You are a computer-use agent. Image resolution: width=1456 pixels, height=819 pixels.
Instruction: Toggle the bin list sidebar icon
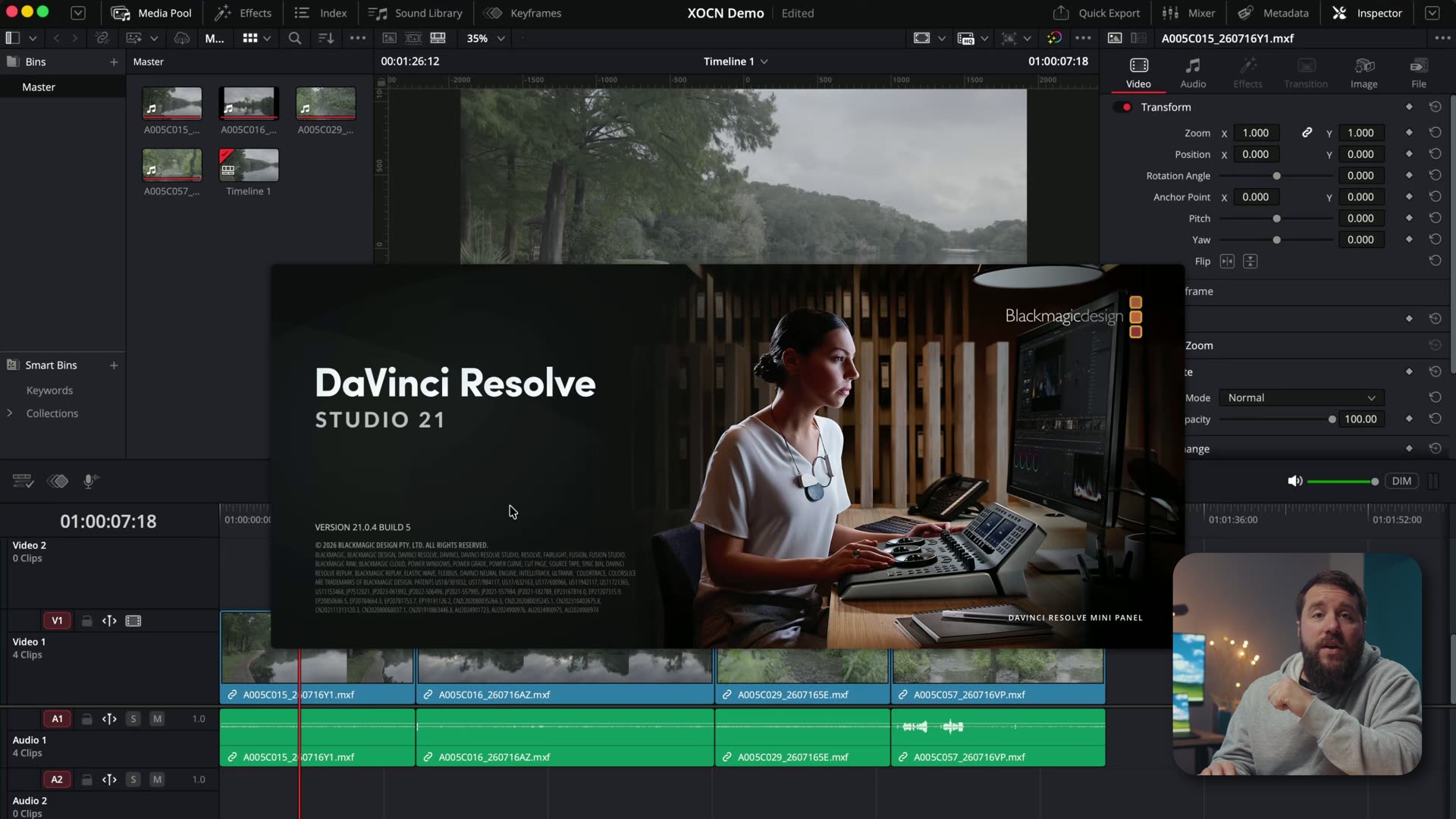click(x=12, y=38)
